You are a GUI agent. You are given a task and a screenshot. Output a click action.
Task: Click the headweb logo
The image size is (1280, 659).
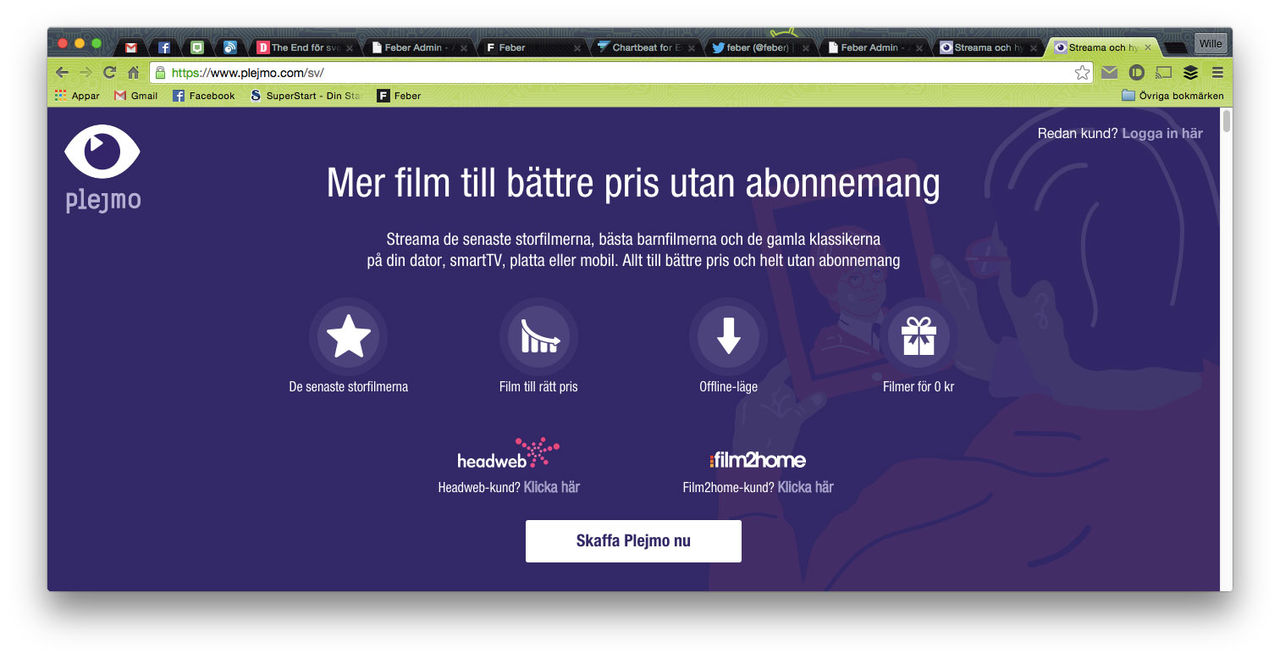[508, 454]
